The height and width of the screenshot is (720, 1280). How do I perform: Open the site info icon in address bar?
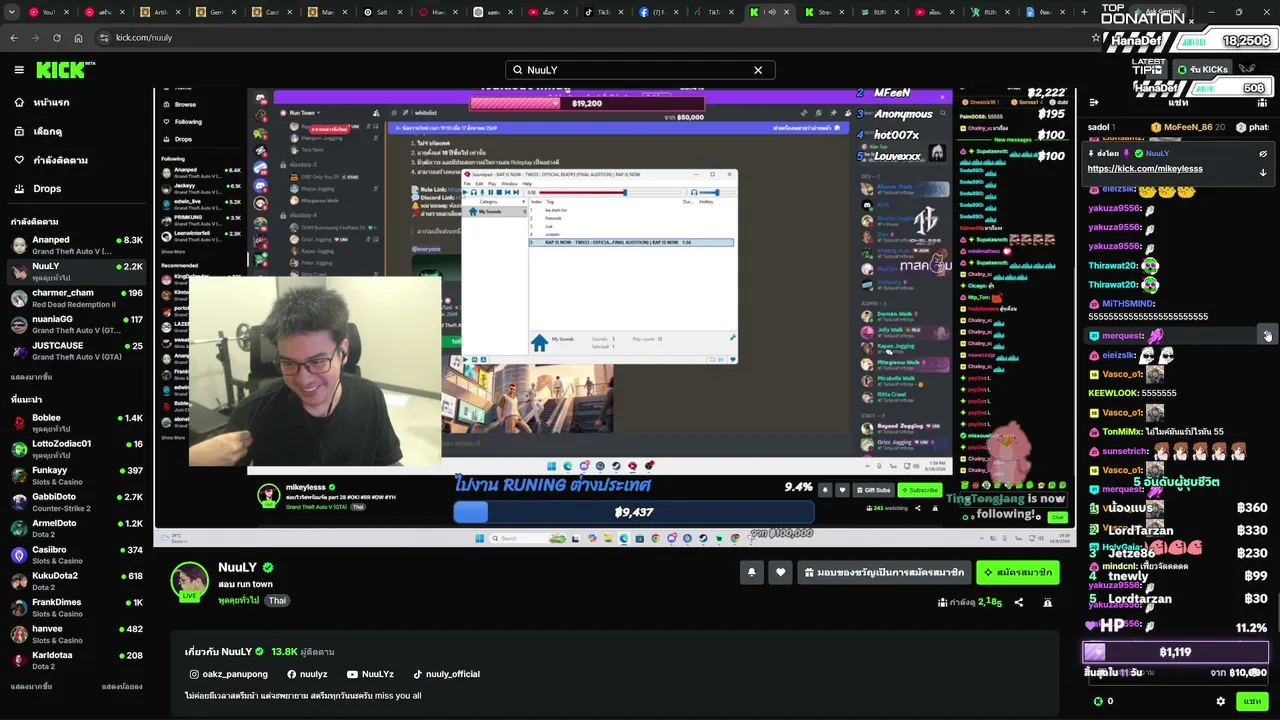click(x=103, y=38)
